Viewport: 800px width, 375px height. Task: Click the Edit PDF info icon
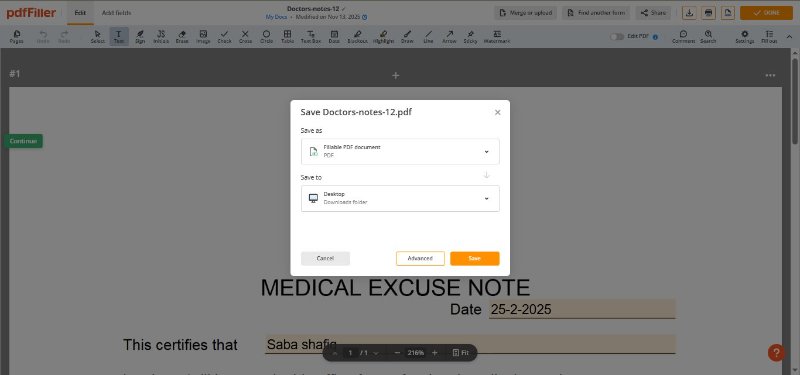(x=655, y=37)
